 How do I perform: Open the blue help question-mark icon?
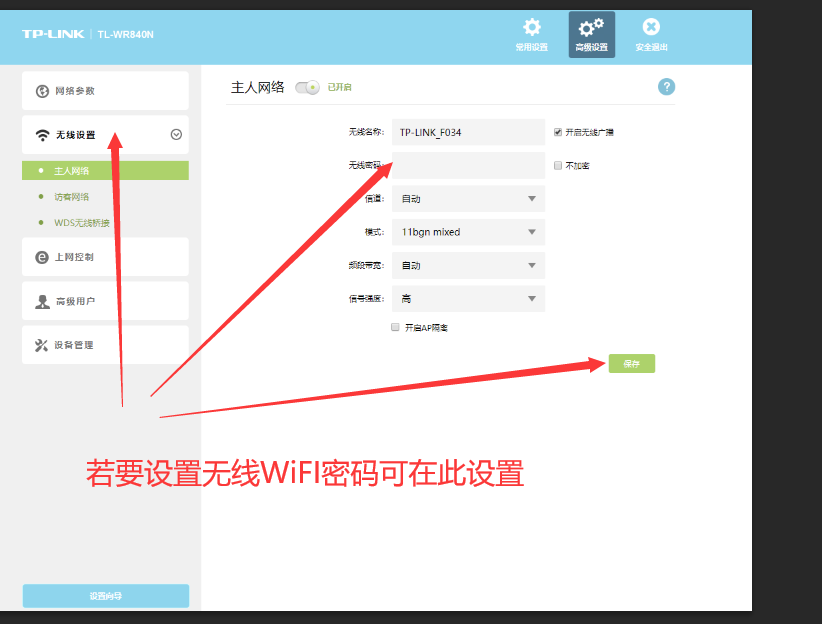[666, 87]
